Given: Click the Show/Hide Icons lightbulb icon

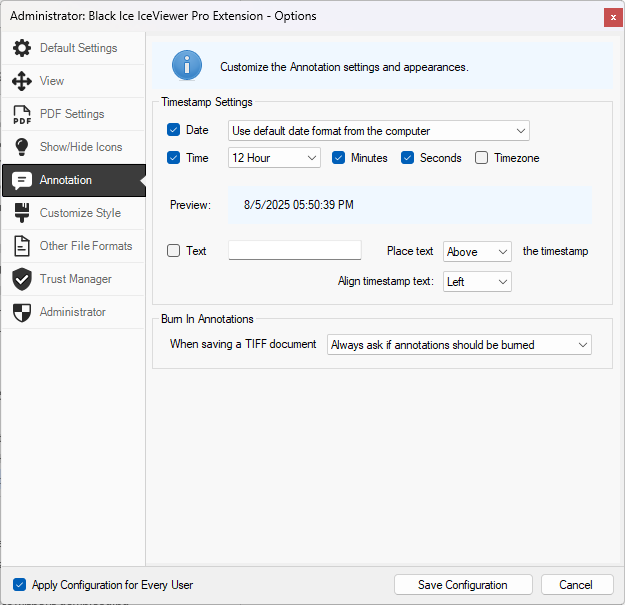Looking at the screenshot, I should tap(22, 147).
